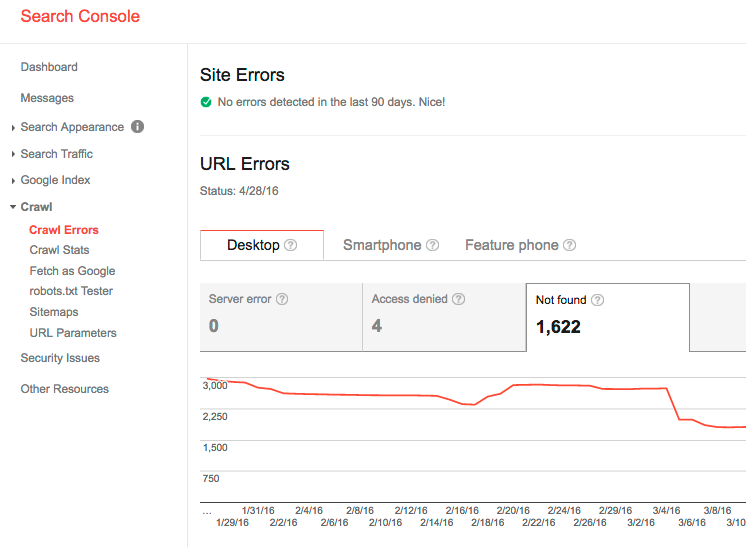
Task: Open Security Issues
Action: click(x=60, y=358)
